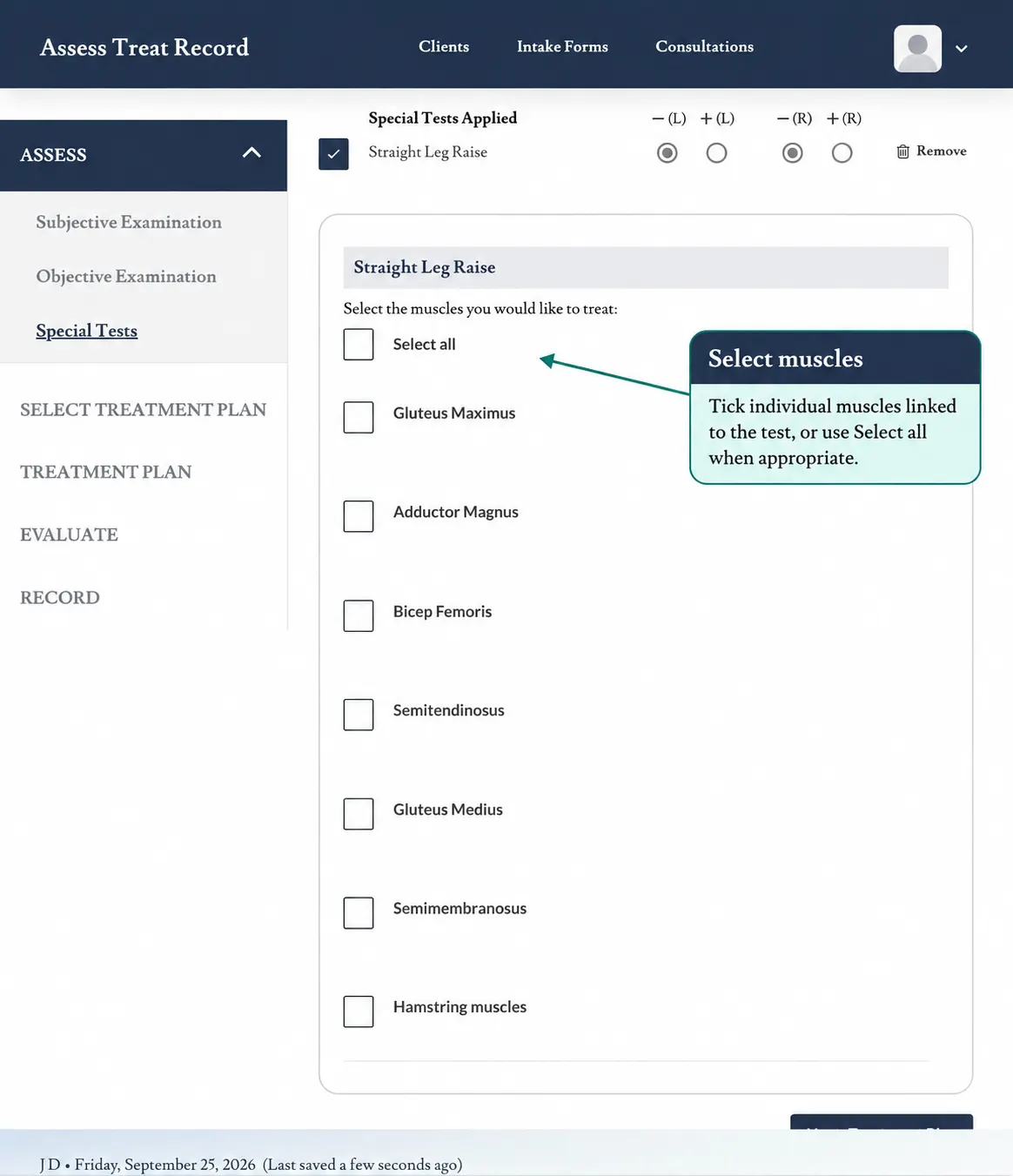Image resolution: width=1013 pixels, height=1176 pixels.
Task: Expand the account dropdown chevron
Action: (962, 49)
